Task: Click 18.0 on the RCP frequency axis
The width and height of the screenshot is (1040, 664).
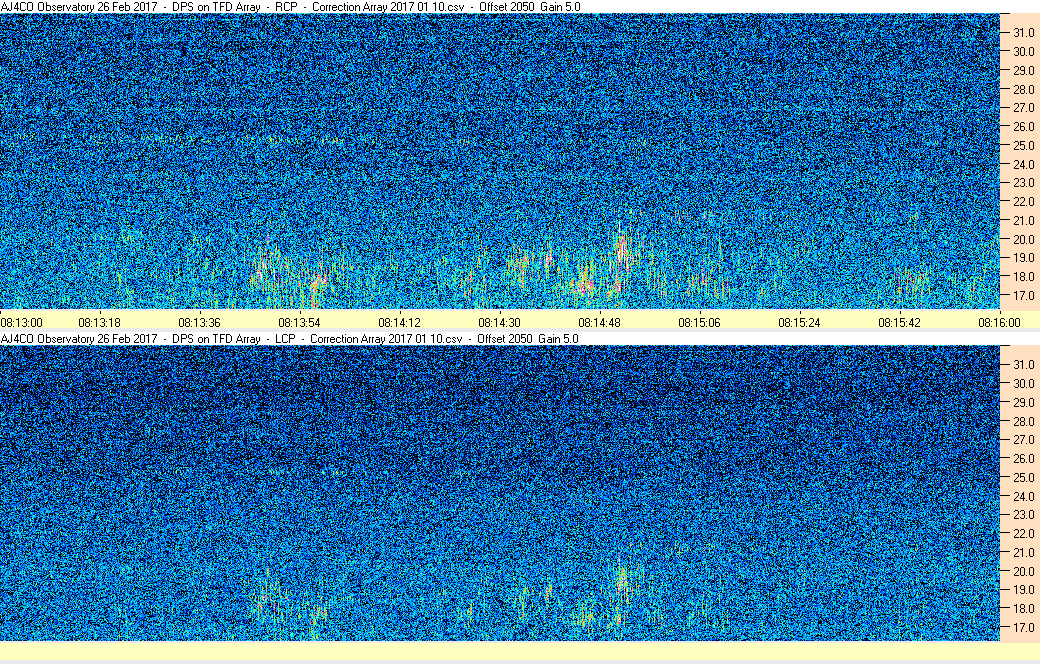Action: [1023, 277]
